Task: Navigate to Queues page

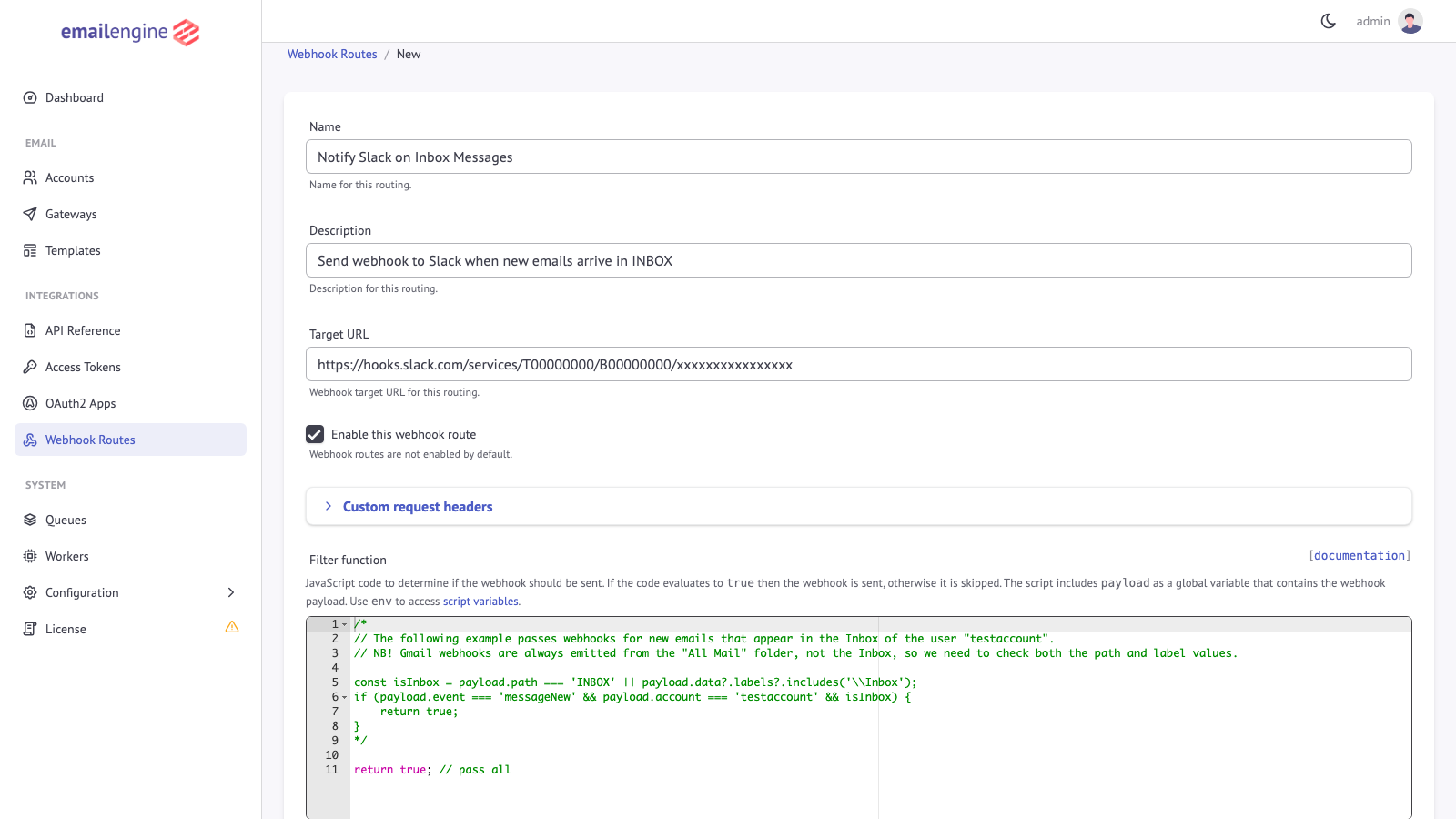Action: click(x=130, y=520)
